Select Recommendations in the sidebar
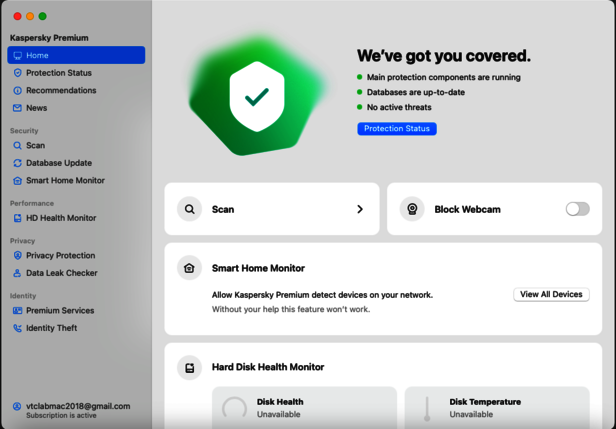Screen dimensions: 616x429 [x=61, y=90]
